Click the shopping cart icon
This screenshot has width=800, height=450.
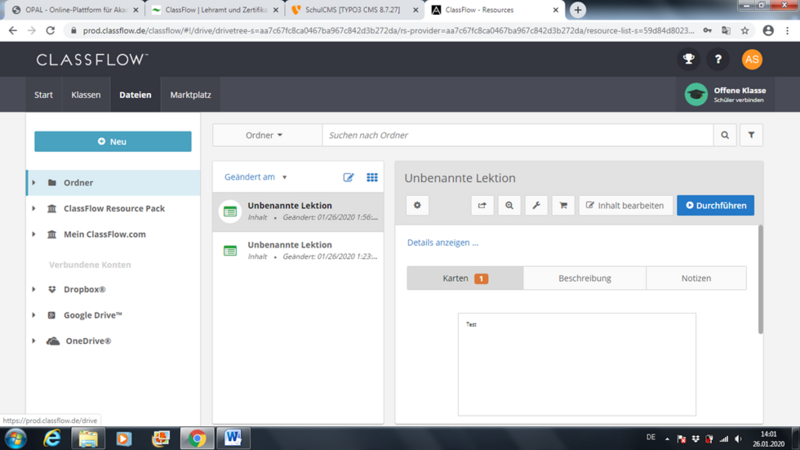pos(563,205)
